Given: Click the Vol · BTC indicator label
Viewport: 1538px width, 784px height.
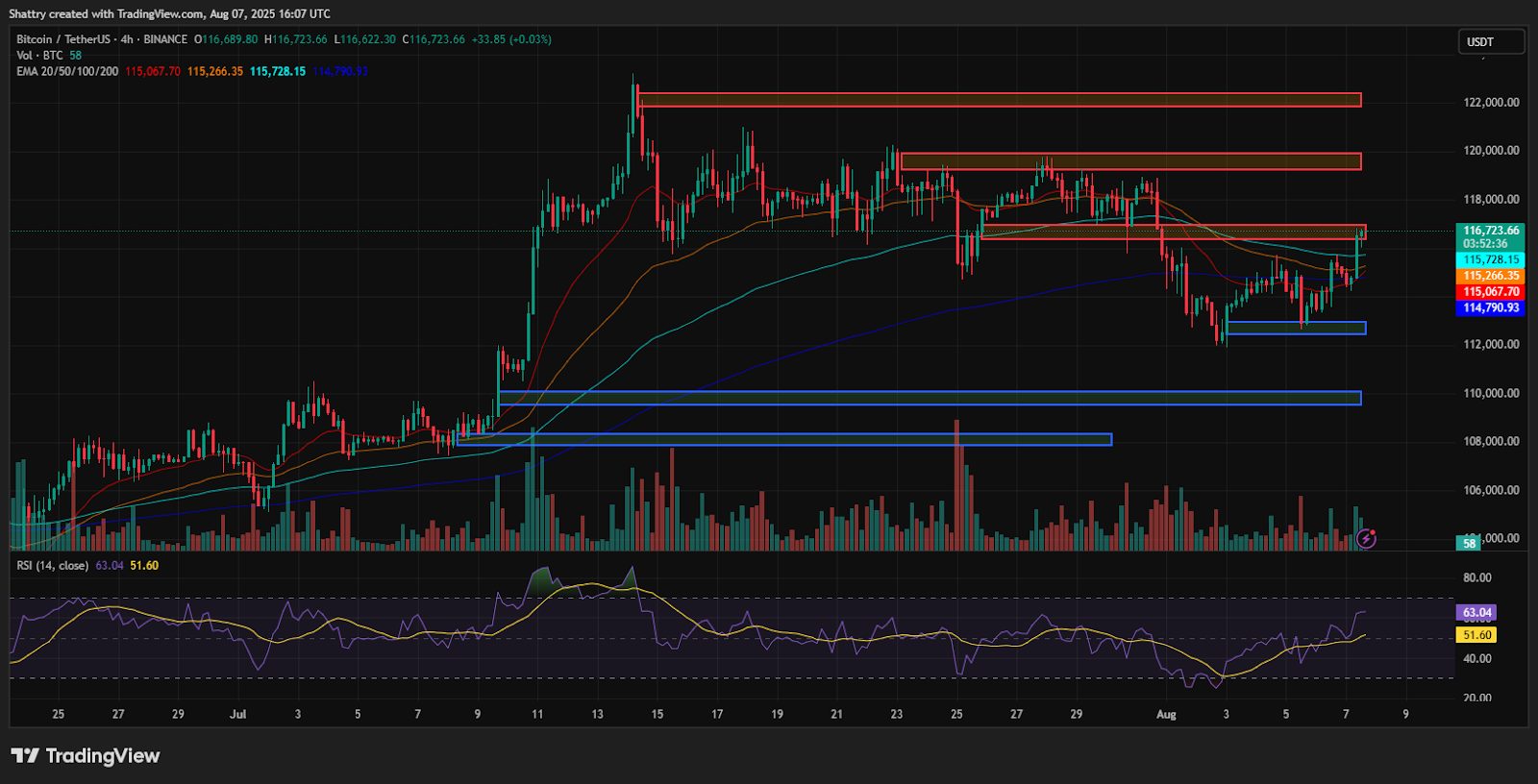Looking at the screenshot, I should (39, 56).
